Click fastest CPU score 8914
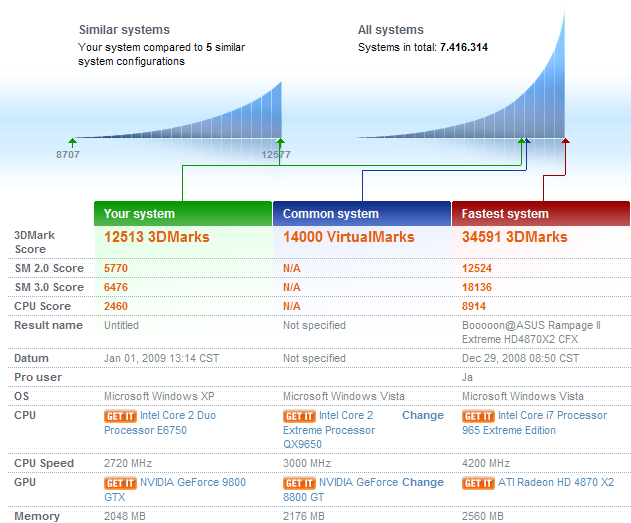The height and width of the screenshot is (523, 631). (x=474, y=306)
